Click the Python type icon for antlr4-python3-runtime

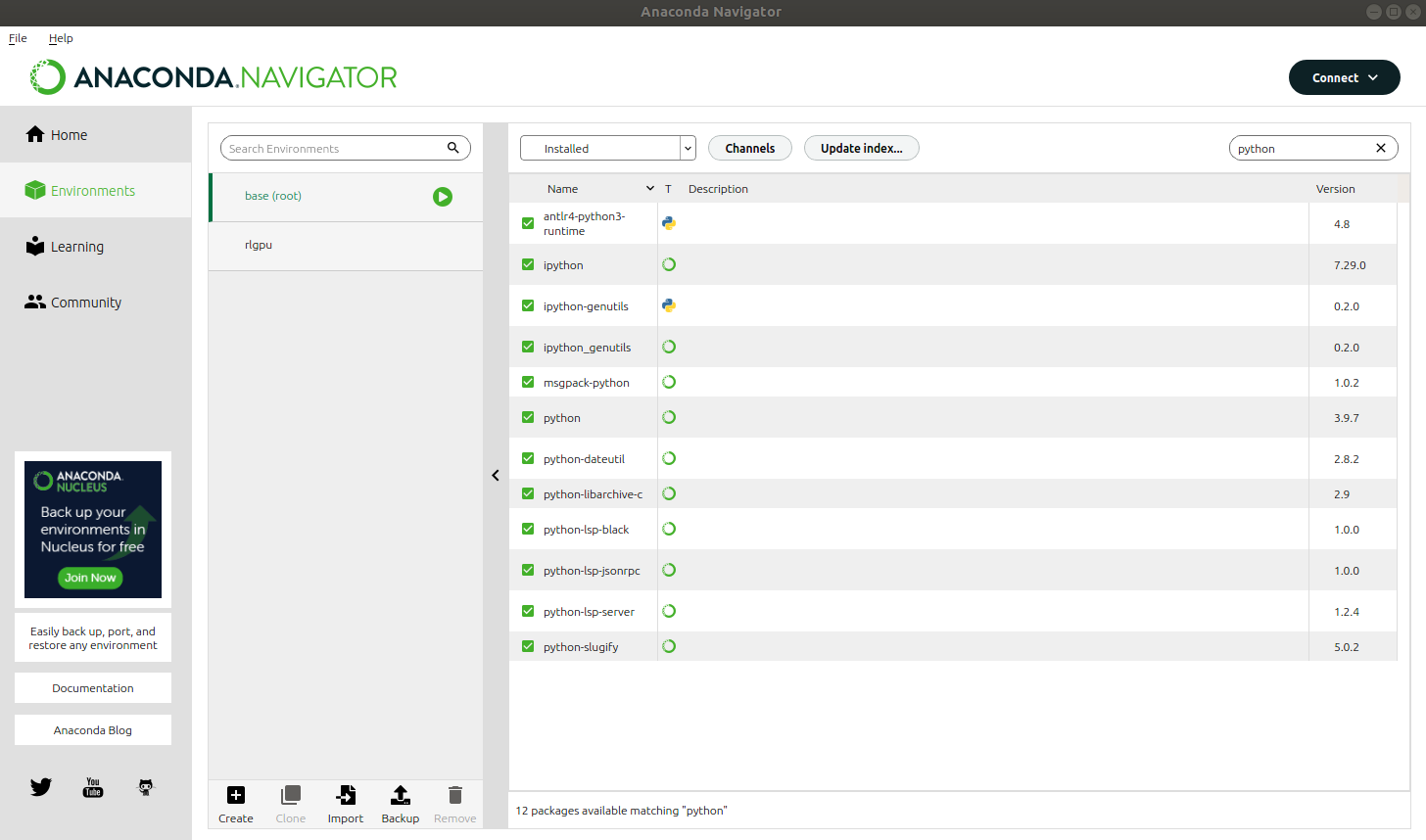point(669,223)
